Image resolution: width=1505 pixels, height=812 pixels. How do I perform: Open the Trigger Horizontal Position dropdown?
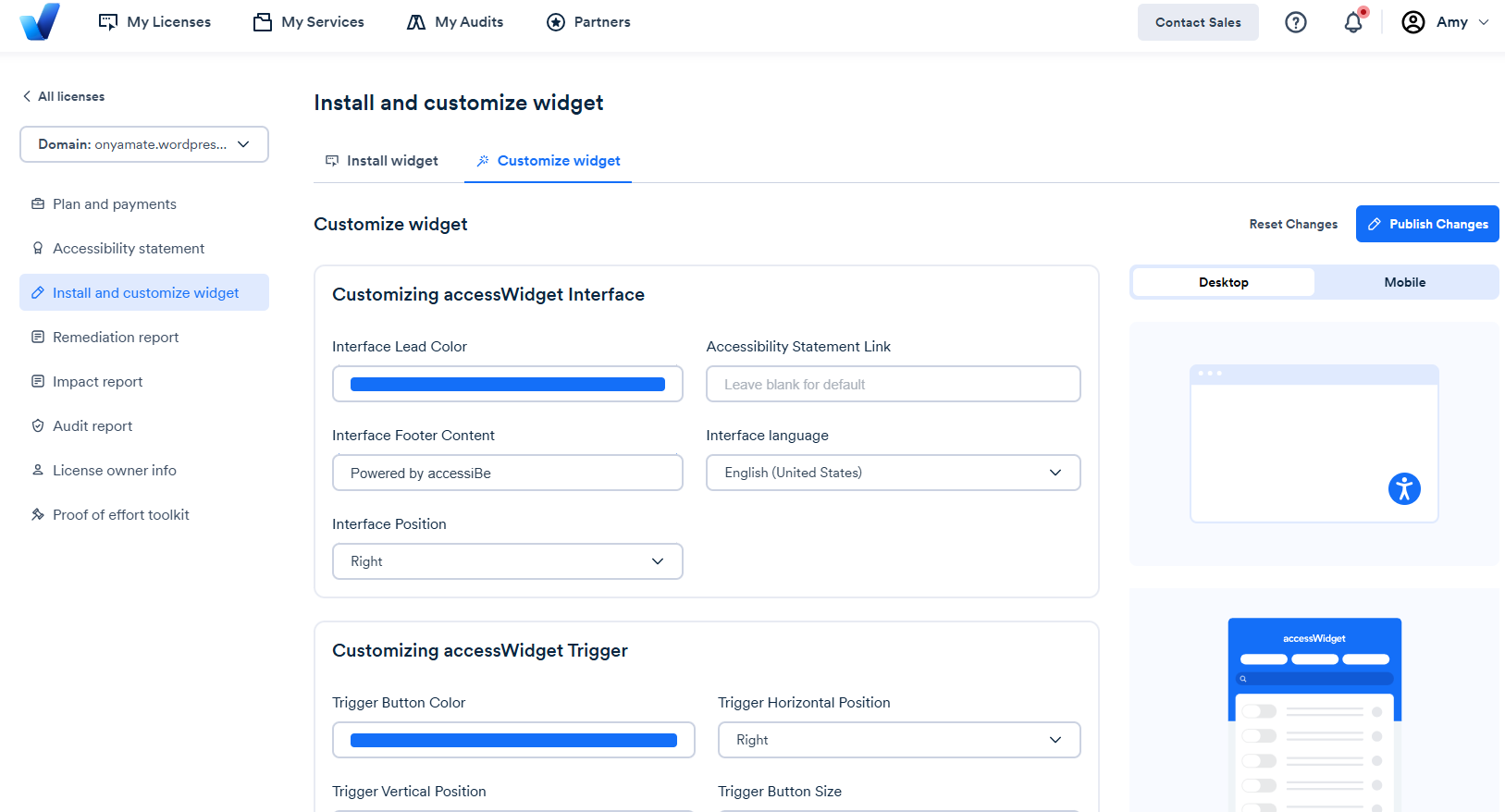899,740
